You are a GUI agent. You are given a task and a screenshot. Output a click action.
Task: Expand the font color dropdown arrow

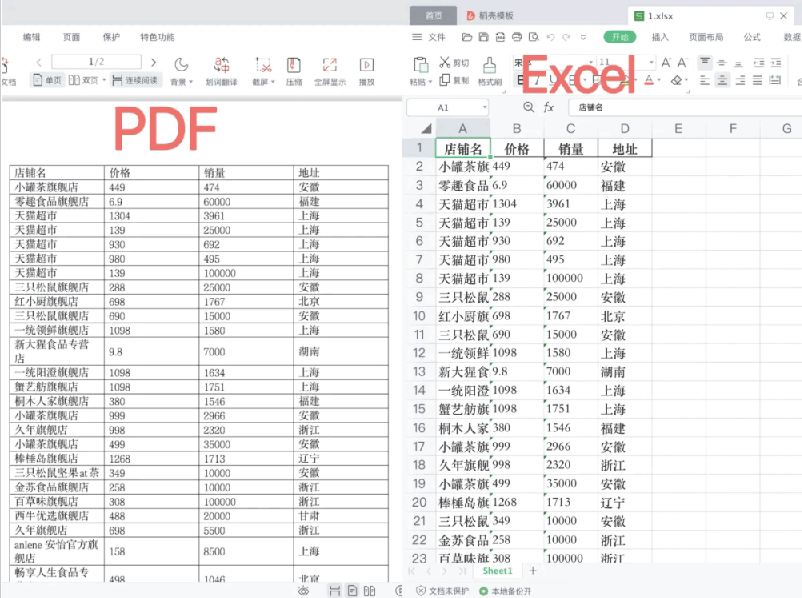pos(659,80)
